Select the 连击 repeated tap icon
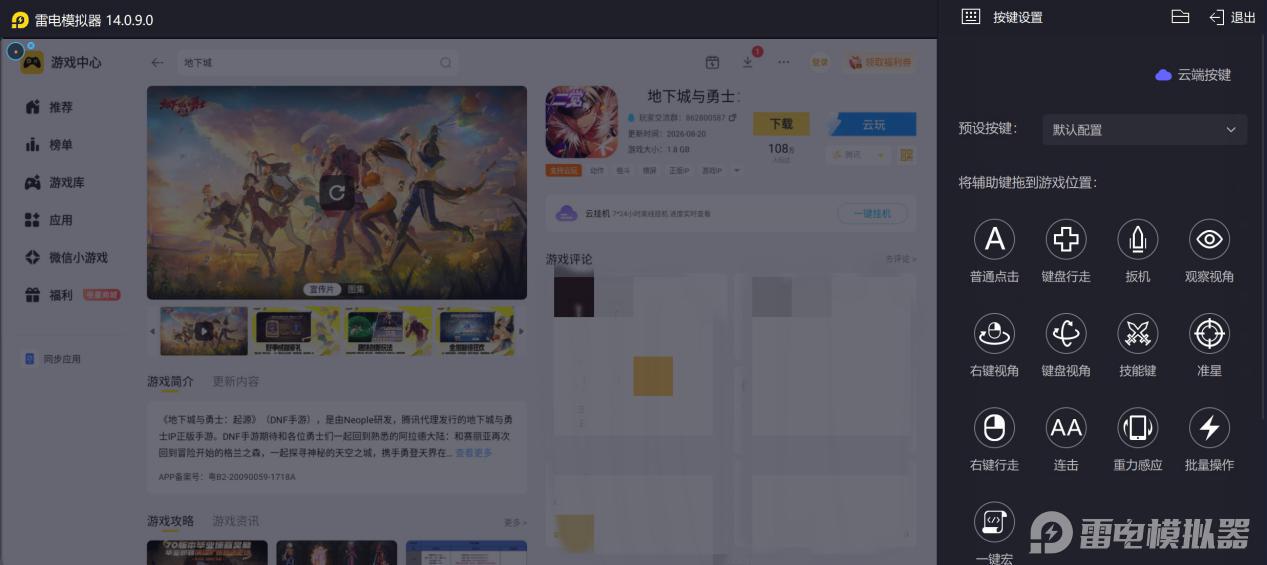The width and height of the screenshot is (1267, 565). click(1066, 428)
